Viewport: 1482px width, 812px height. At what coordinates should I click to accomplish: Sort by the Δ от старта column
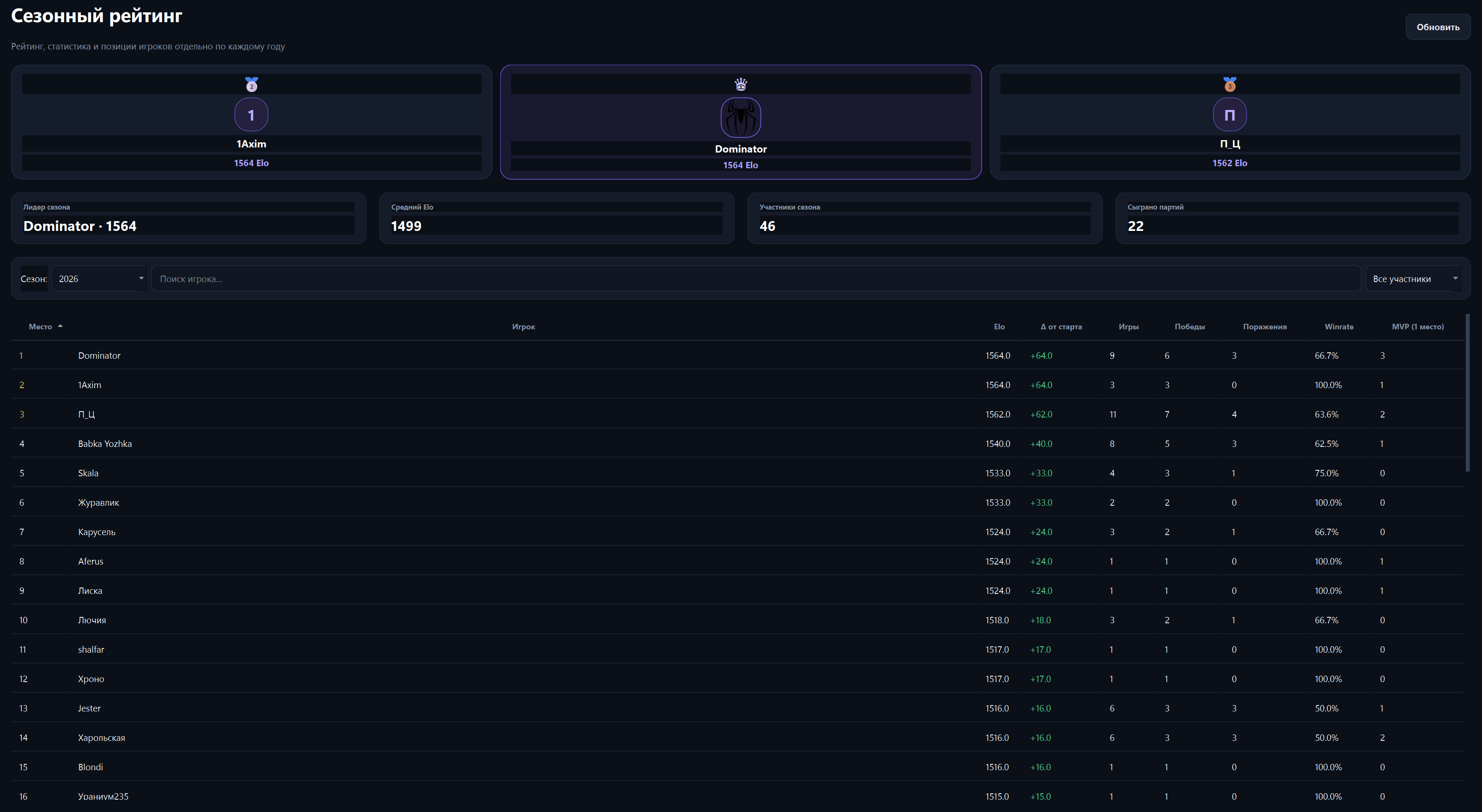pos(1061,327)
